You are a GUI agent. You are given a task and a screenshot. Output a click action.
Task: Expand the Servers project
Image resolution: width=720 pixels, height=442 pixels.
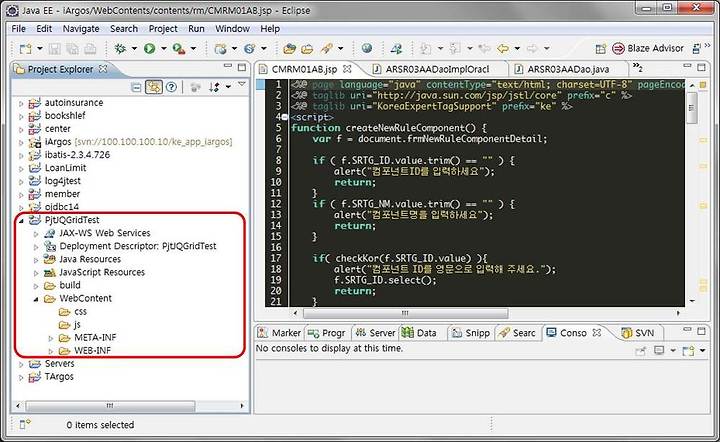(21, 364)
